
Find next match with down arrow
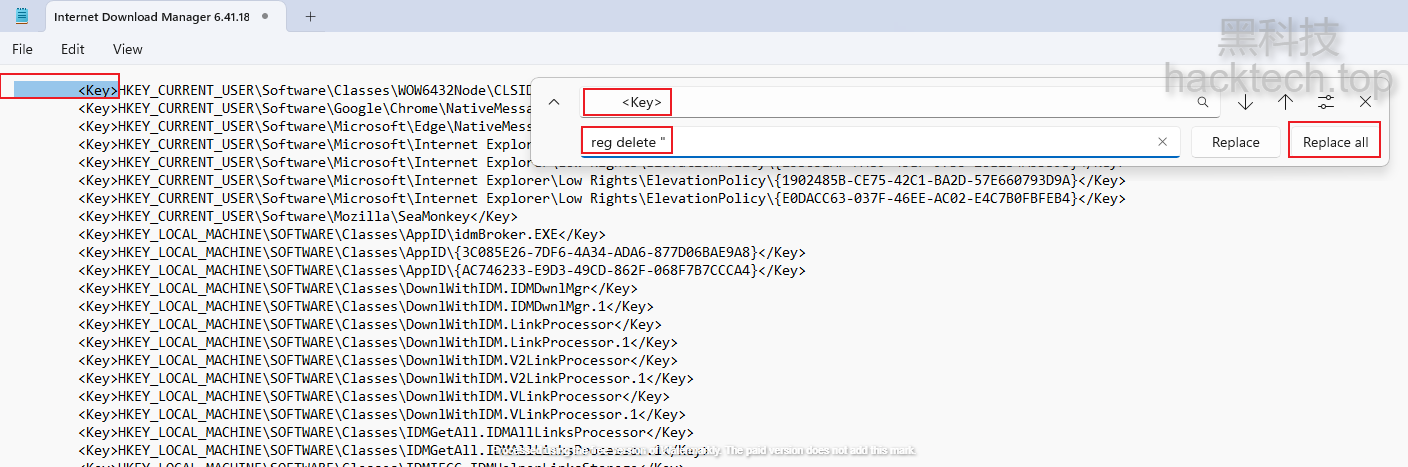[1245, 102]
